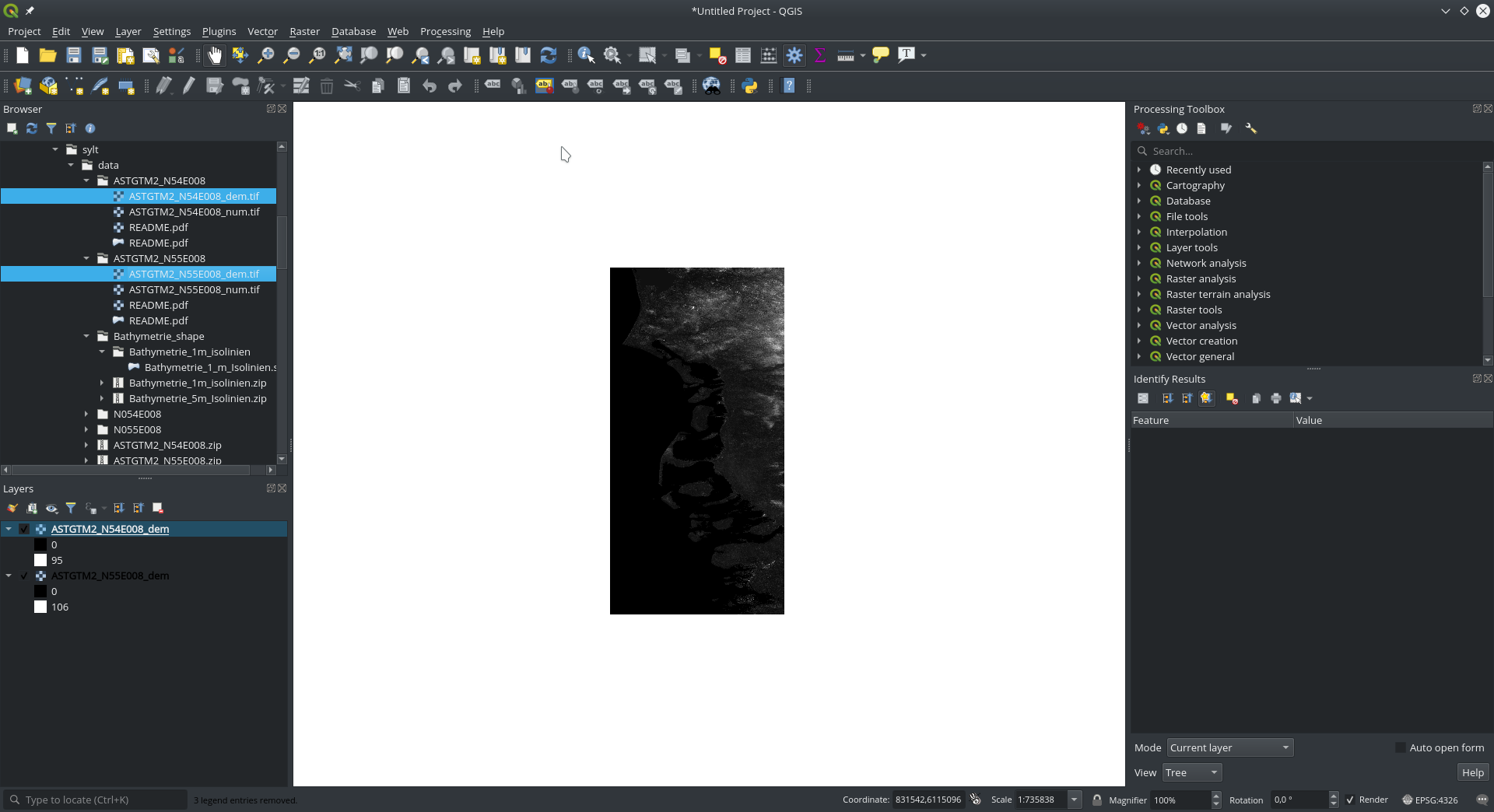This screenshot has width=1494, height=812.
Task: Enable the Auto open form checkbox
Action: point(1402,747)
